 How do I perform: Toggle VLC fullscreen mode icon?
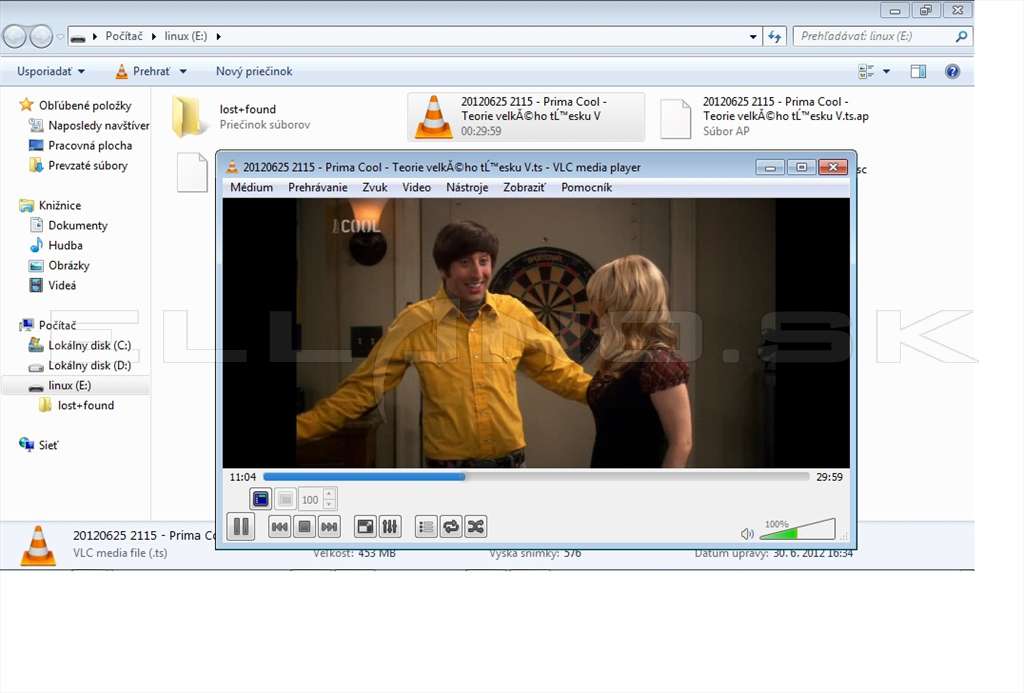(365, 526)
